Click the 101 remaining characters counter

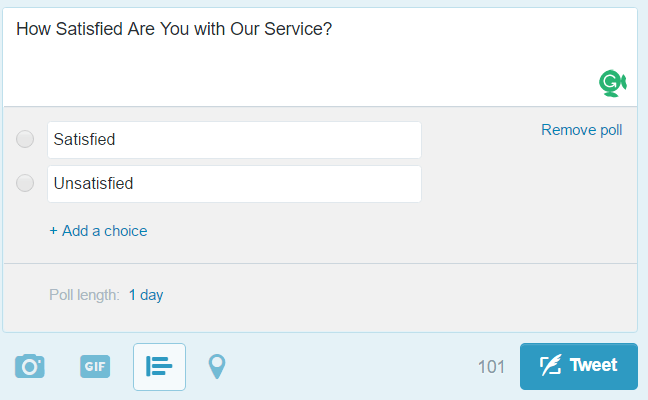pos(491,367)
